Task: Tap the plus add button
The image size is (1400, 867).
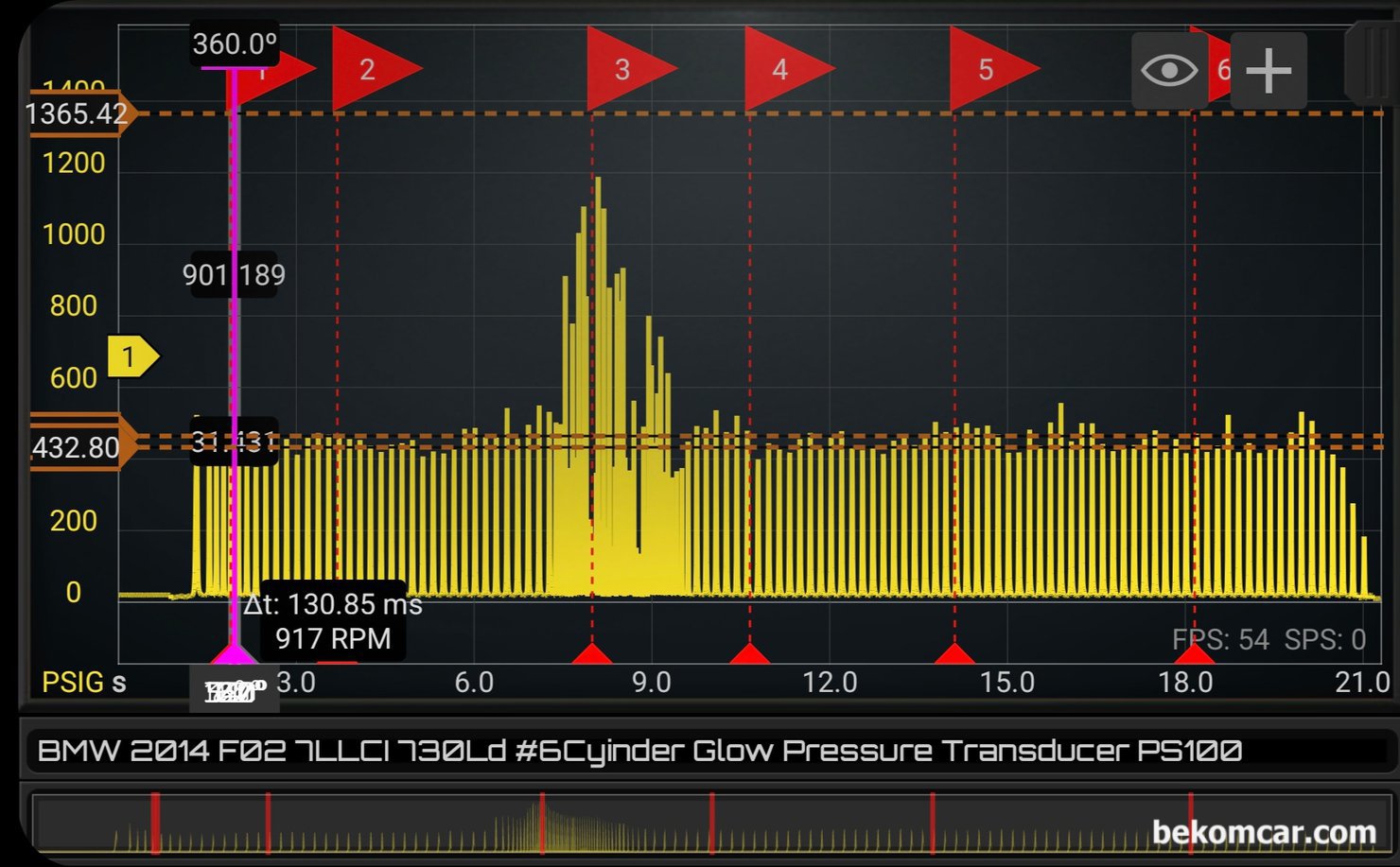Action: pyautogui.click(x=1269, y=70)
